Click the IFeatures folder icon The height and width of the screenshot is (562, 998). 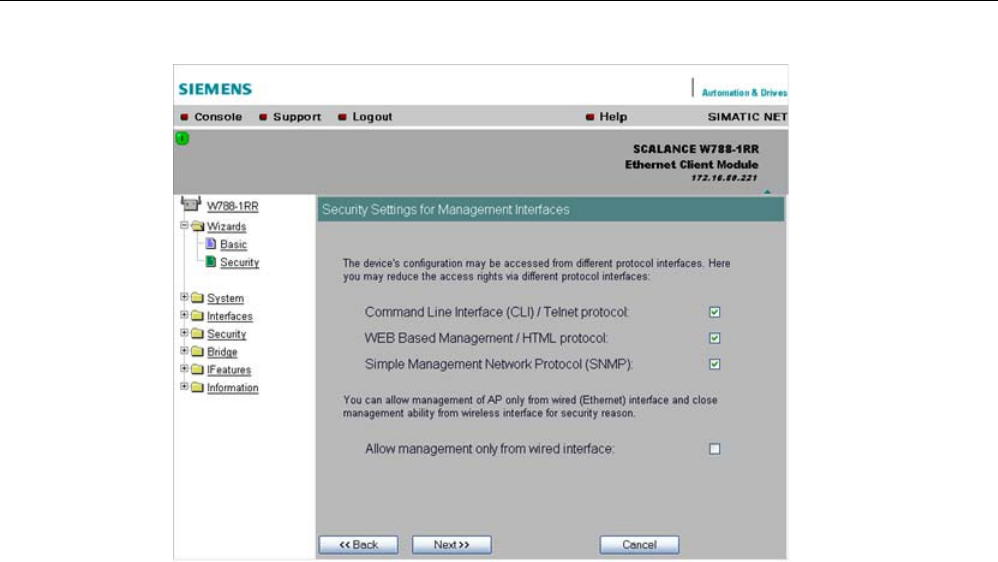click(197, 369)
